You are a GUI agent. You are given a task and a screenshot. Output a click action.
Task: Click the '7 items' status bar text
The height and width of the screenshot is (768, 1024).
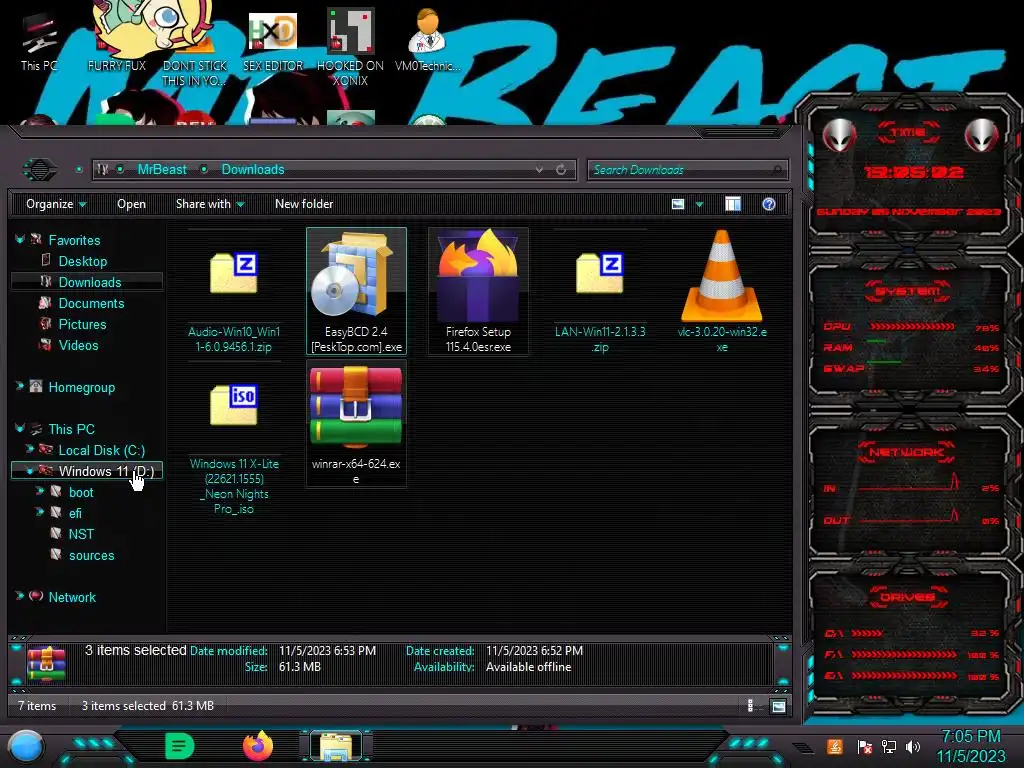37,706
